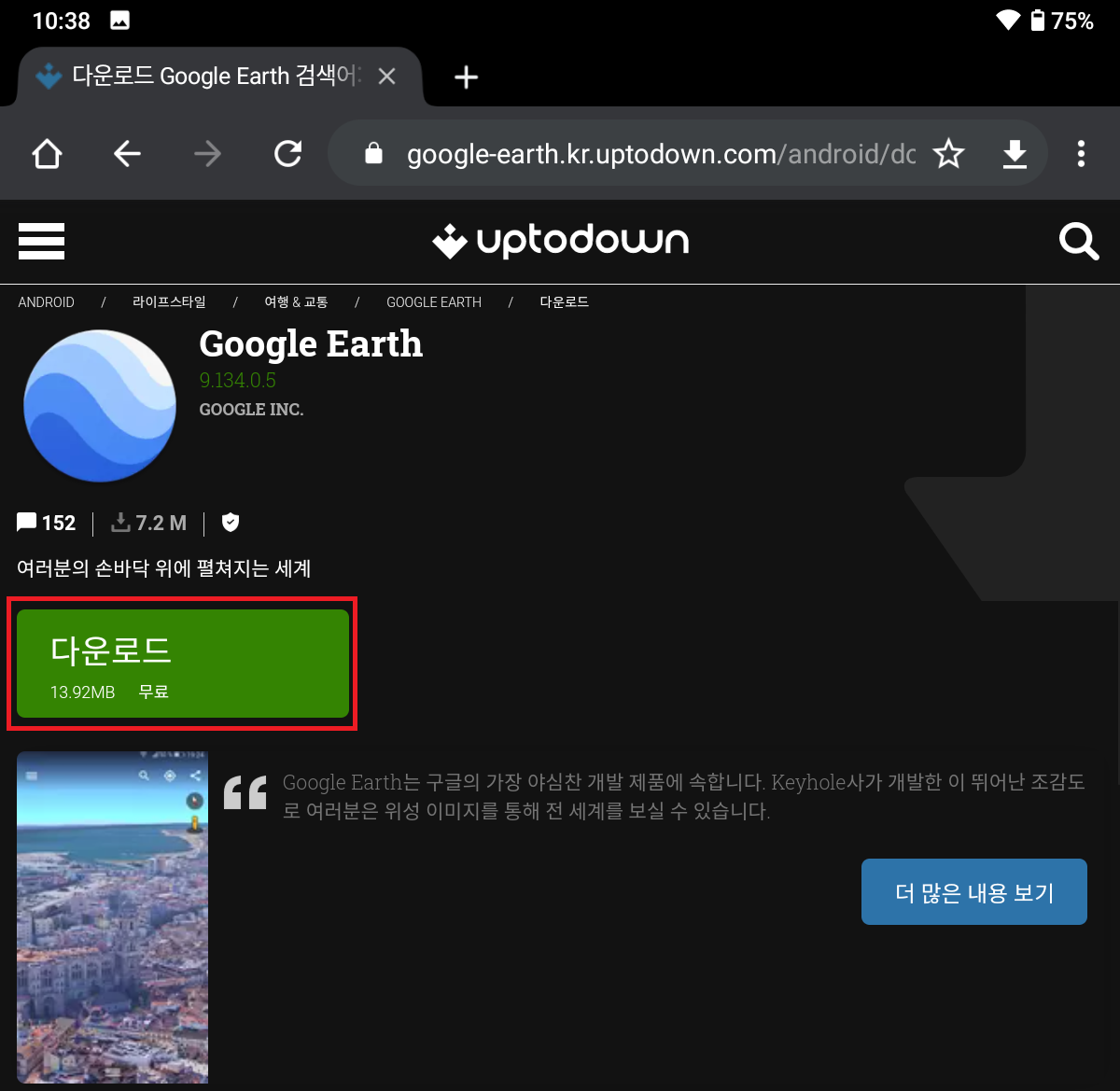The height and width of the screenshot is (1091, 1120).
Task: Open the Google Earth screenshot thumbnail
Action: (113, 916)
